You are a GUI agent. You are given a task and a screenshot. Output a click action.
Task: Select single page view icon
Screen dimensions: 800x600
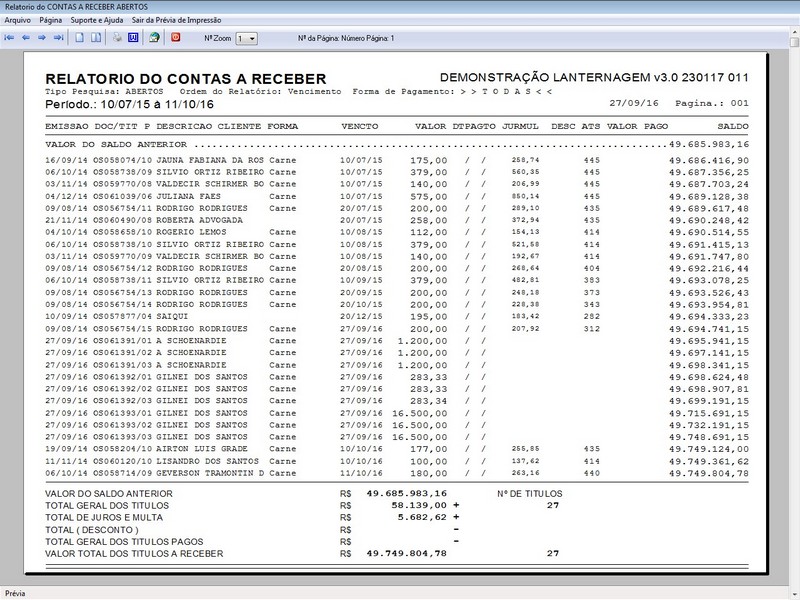[80, 38]
